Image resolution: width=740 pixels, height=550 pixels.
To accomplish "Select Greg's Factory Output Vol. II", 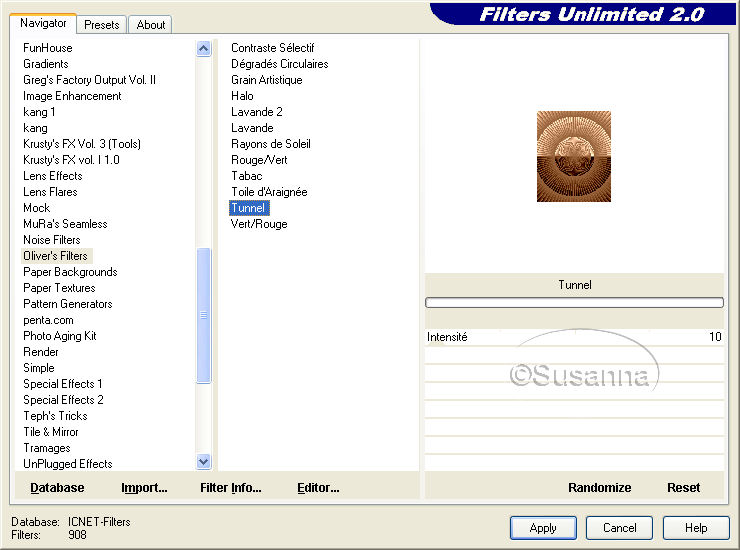I will 89,80.
